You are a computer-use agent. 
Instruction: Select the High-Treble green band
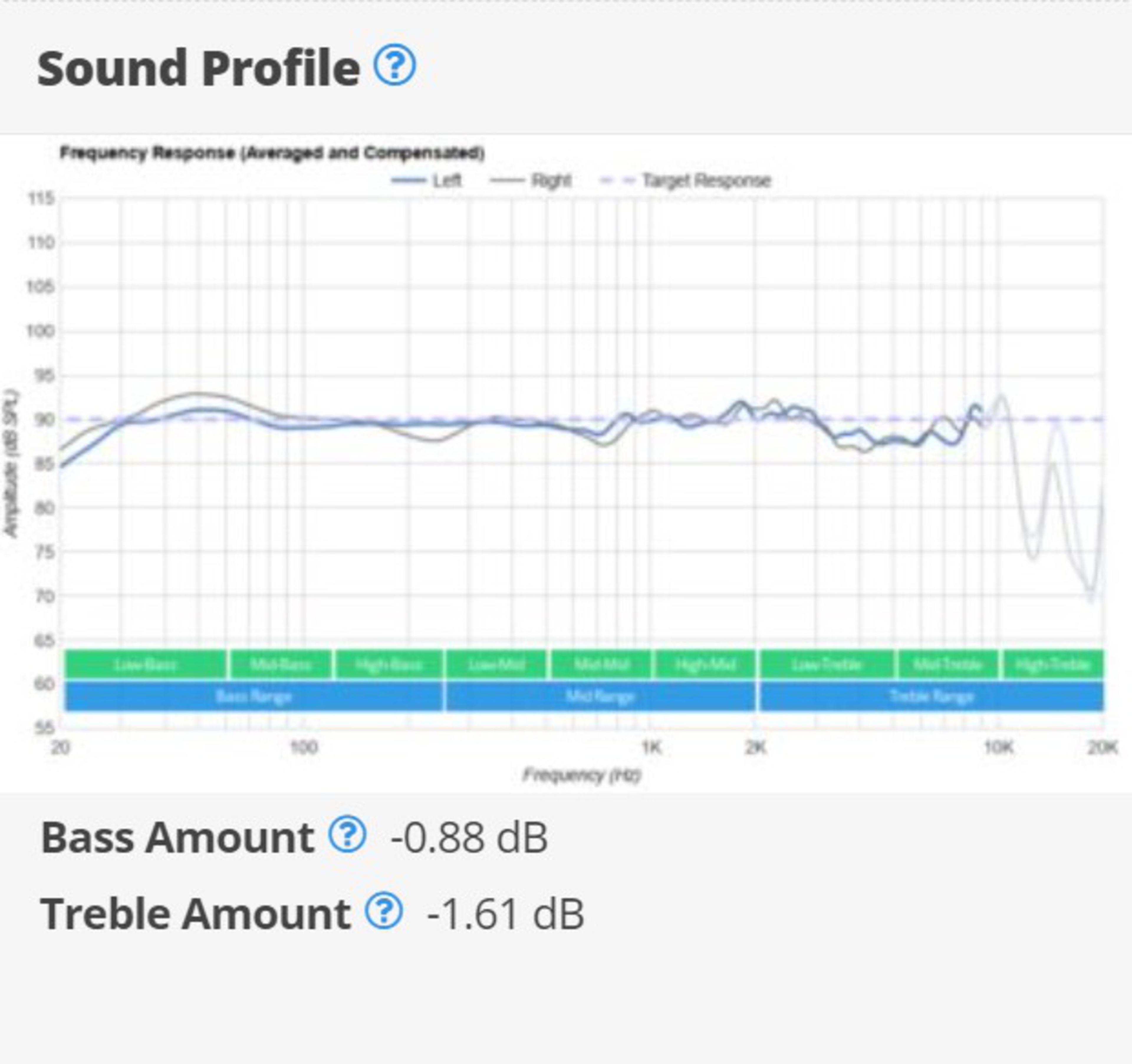1053,664
